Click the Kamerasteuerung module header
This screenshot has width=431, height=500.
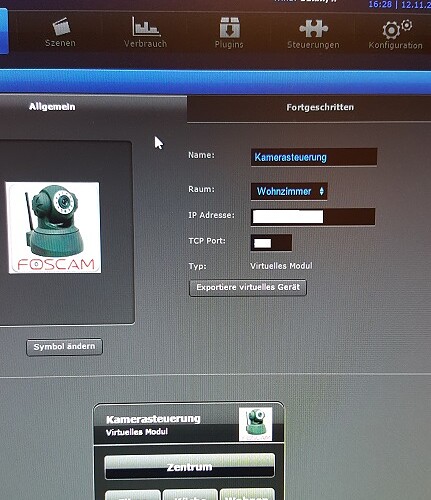point(189,424)
